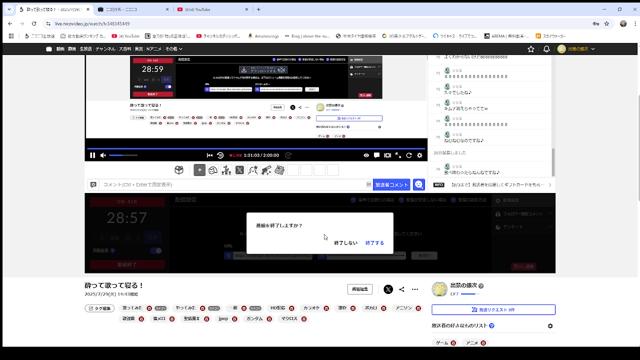640x360 pixels.
Task: Pause the live player
Action: click(x=92, y=155)
